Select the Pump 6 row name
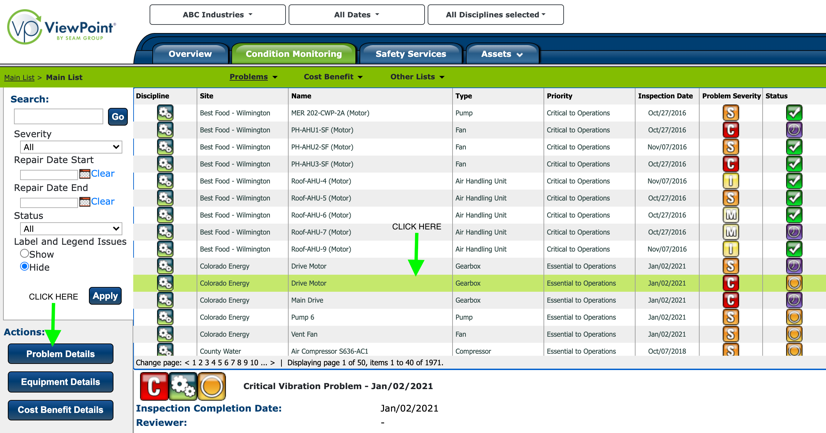Image resolution: width=826 pixels, height=433 pixels. [303, 317]
